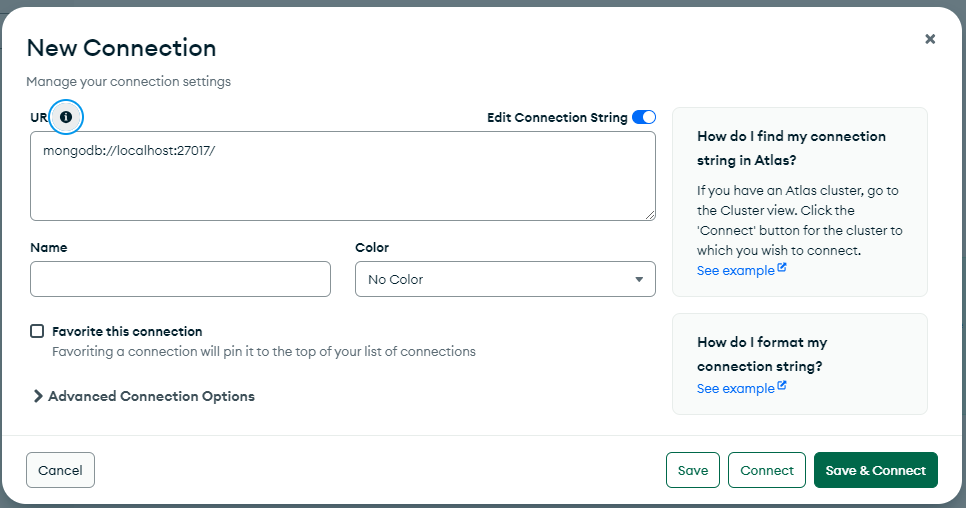Click the URI info icon

tap(66, 117)
